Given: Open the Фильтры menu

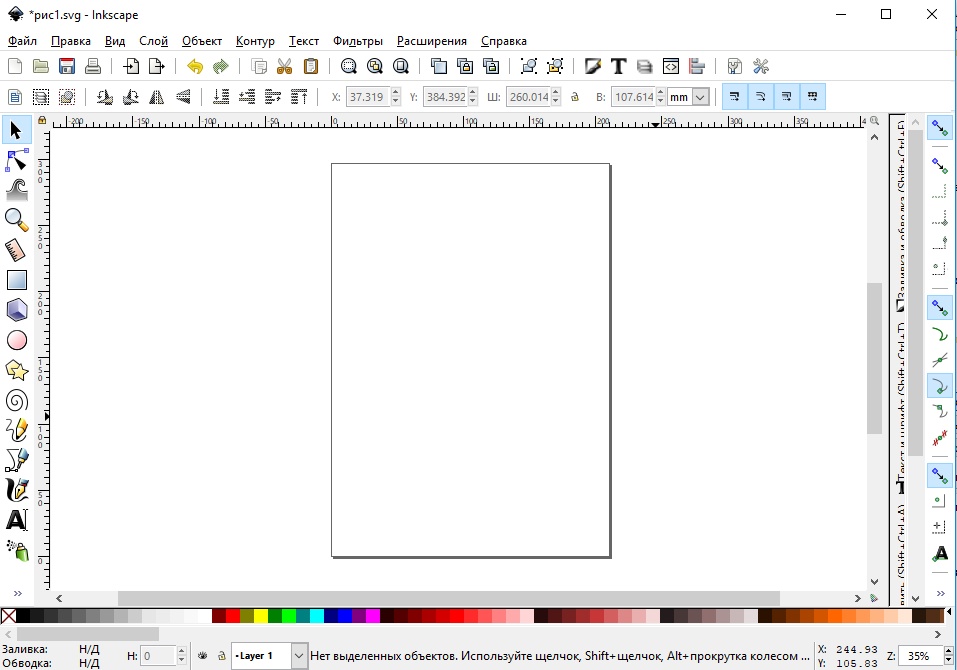Looking at the screenshot, I should pyautogui.click(x=358, y=41).
